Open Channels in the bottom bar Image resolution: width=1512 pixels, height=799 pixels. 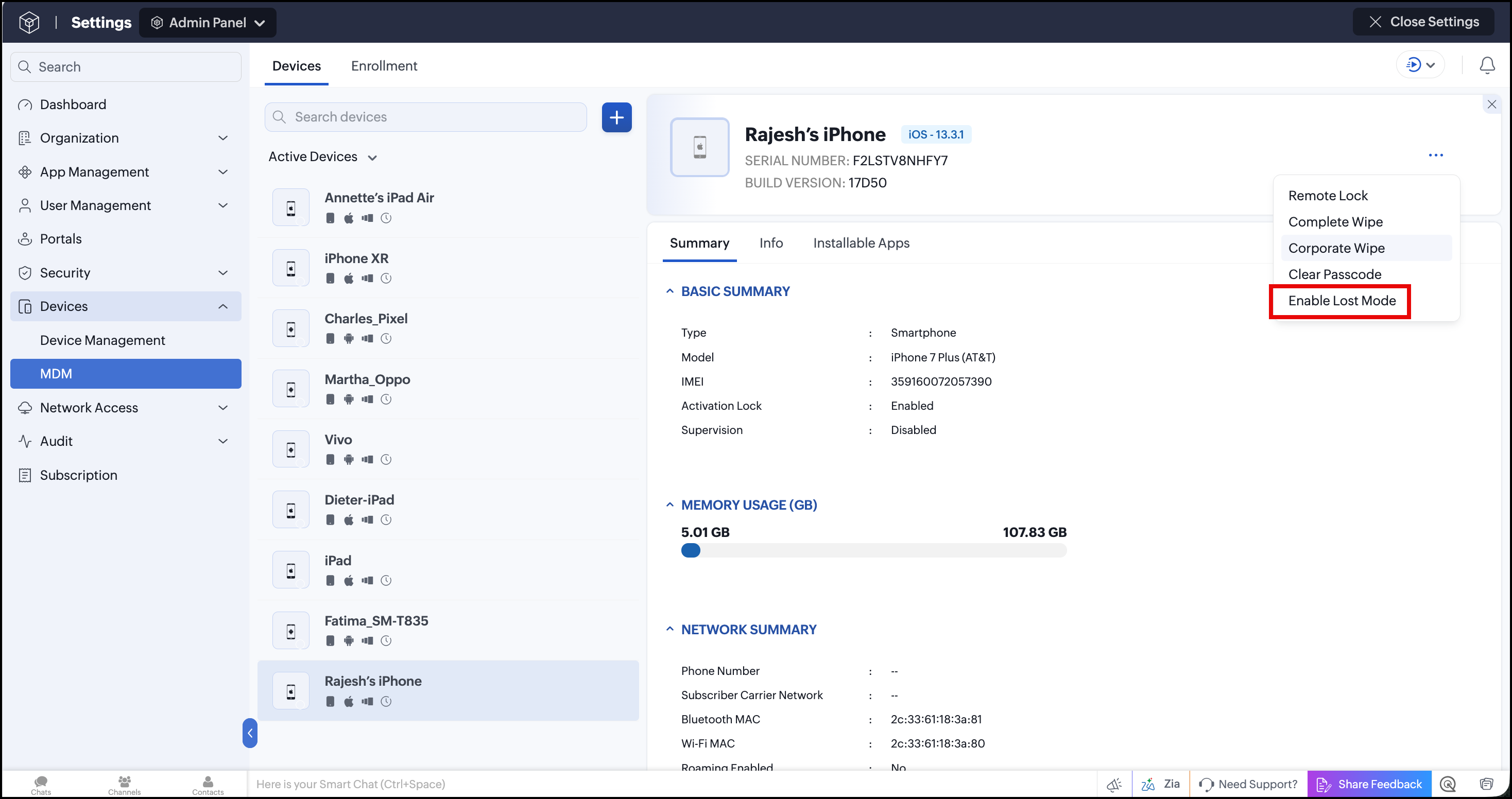(x=125, y=785)
